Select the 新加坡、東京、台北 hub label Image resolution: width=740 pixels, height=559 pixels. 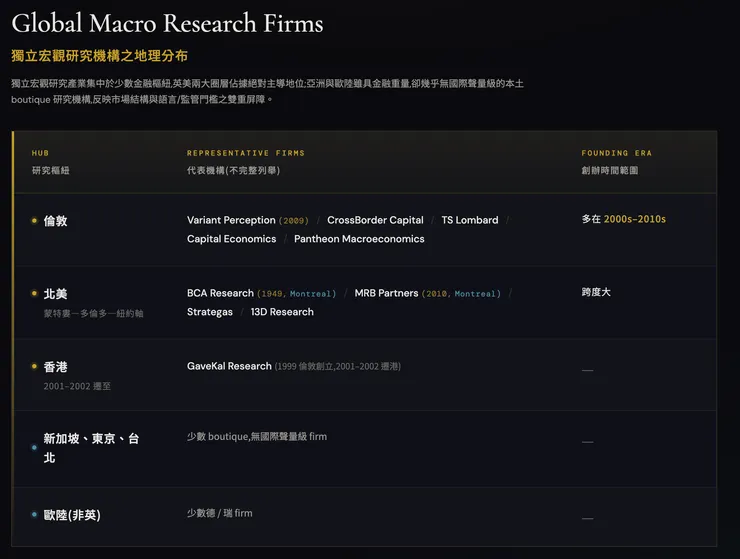point(91,448)
